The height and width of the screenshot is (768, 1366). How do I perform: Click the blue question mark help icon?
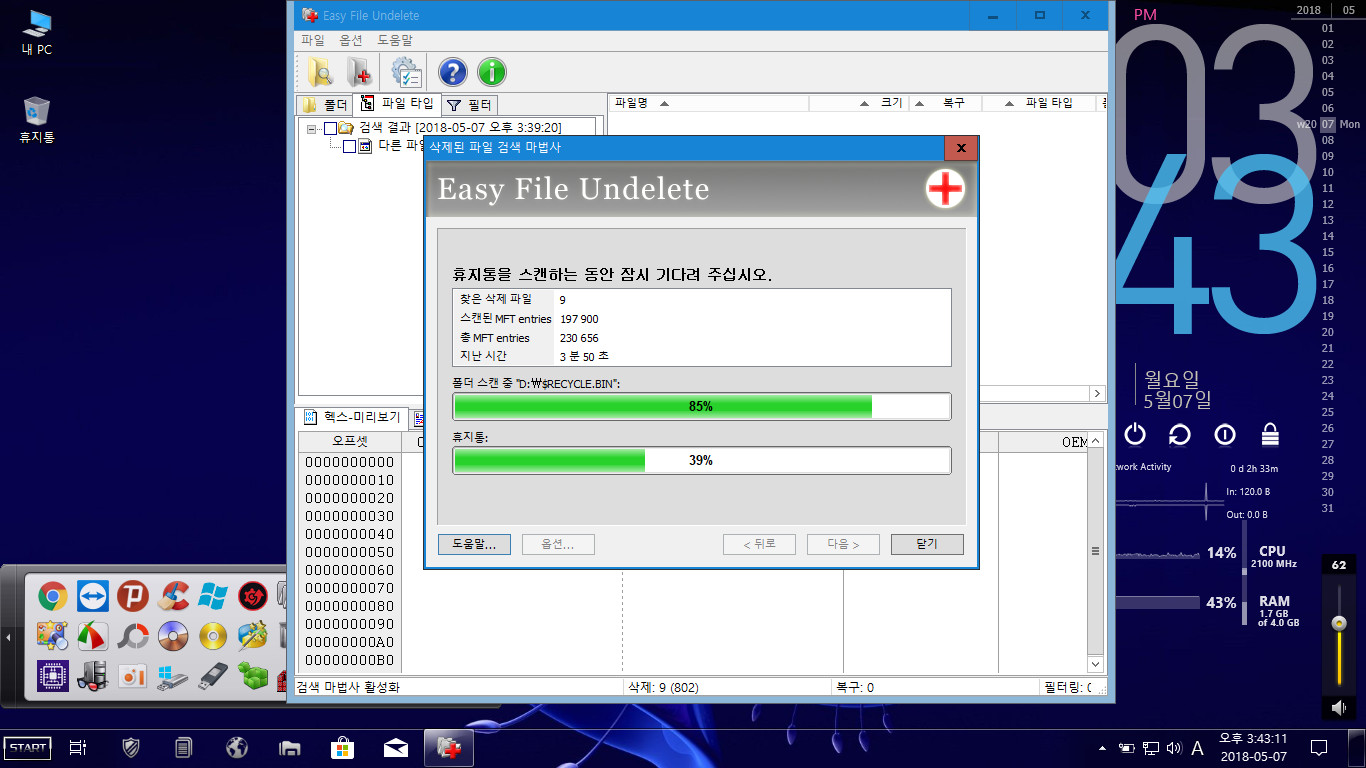click(x=453, y=72)
